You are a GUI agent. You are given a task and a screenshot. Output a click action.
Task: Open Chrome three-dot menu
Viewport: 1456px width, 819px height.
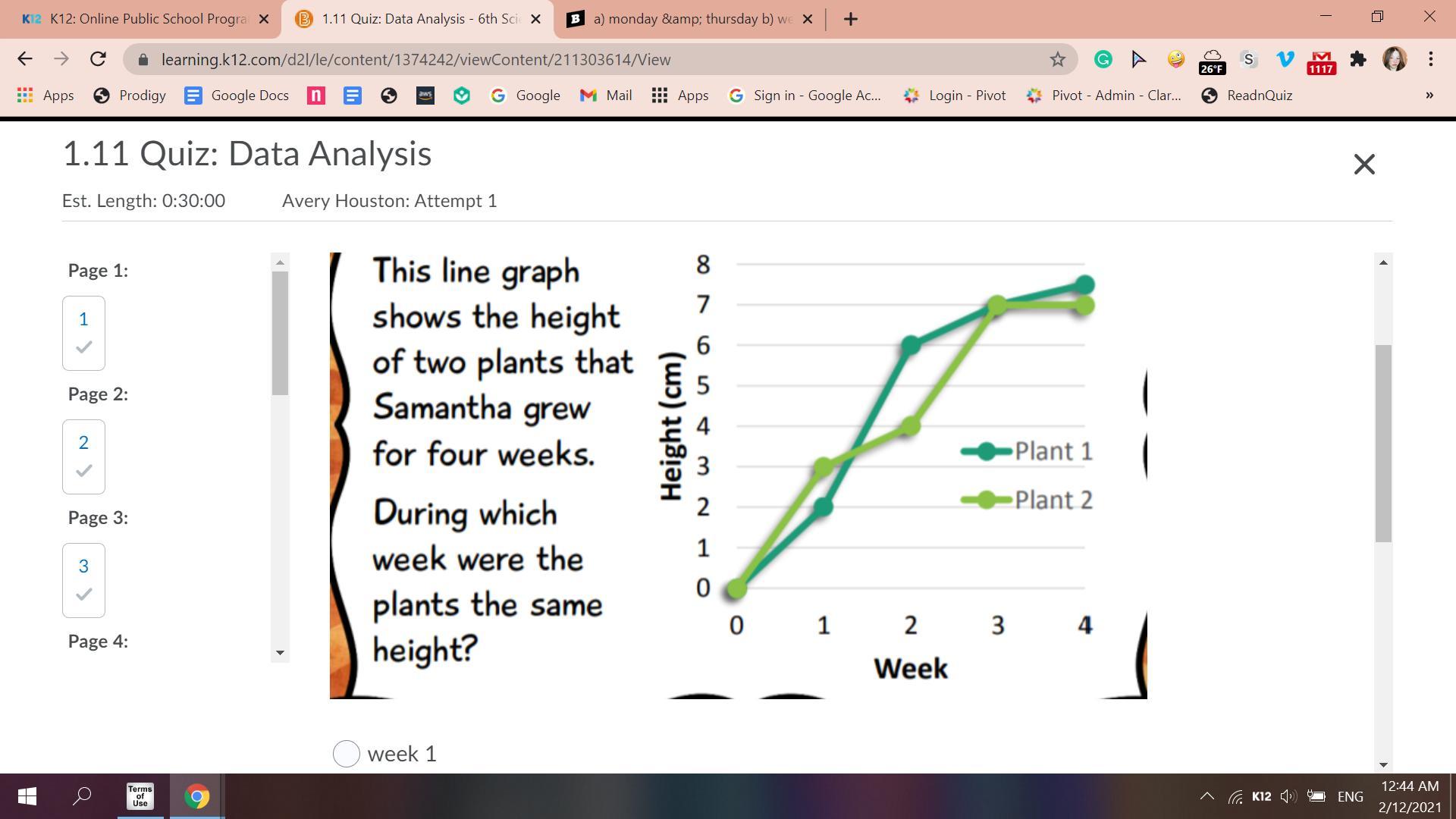(1430, 59)
